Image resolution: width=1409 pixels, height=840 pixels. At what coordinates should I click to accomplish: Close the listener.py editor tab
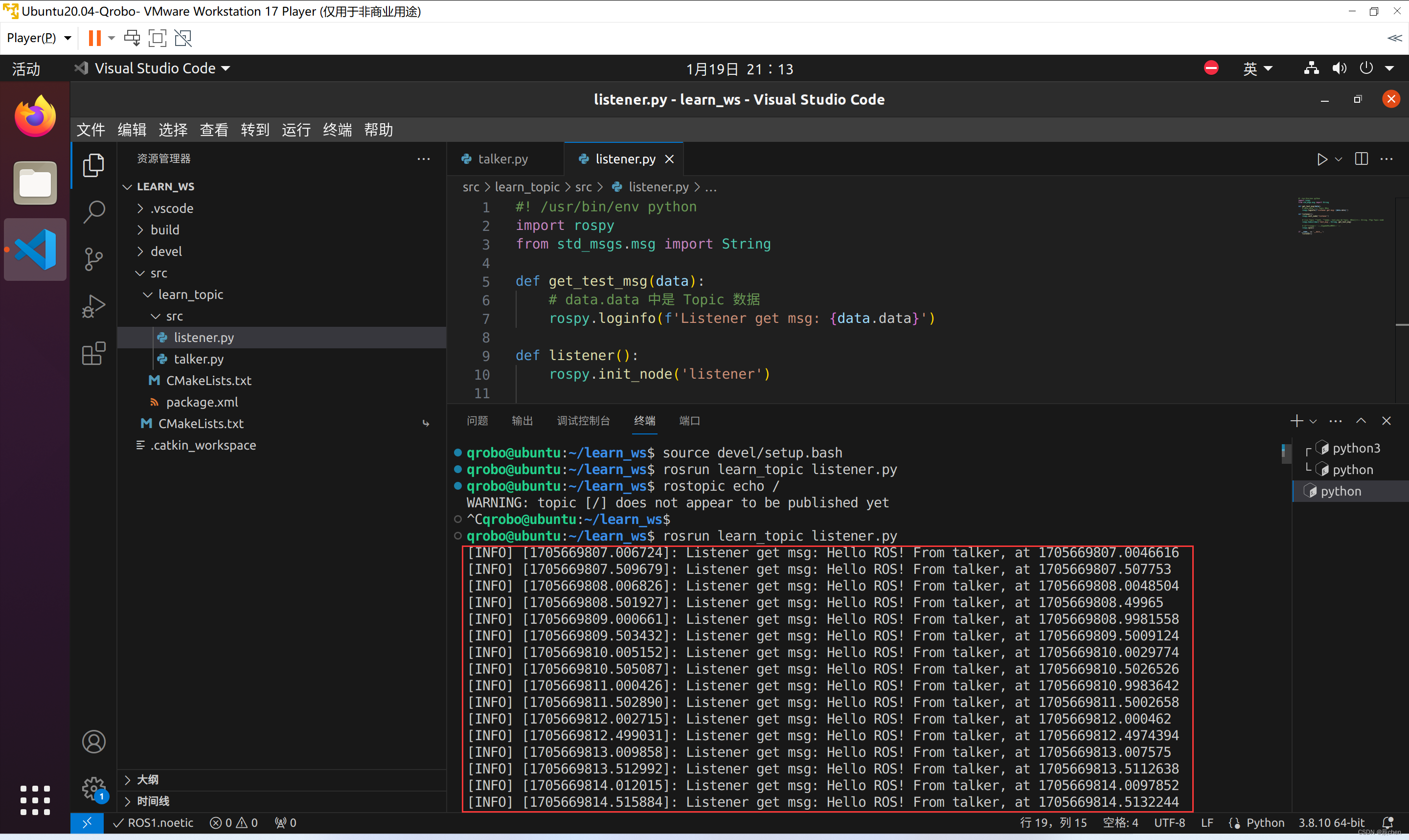coord(669,159)
